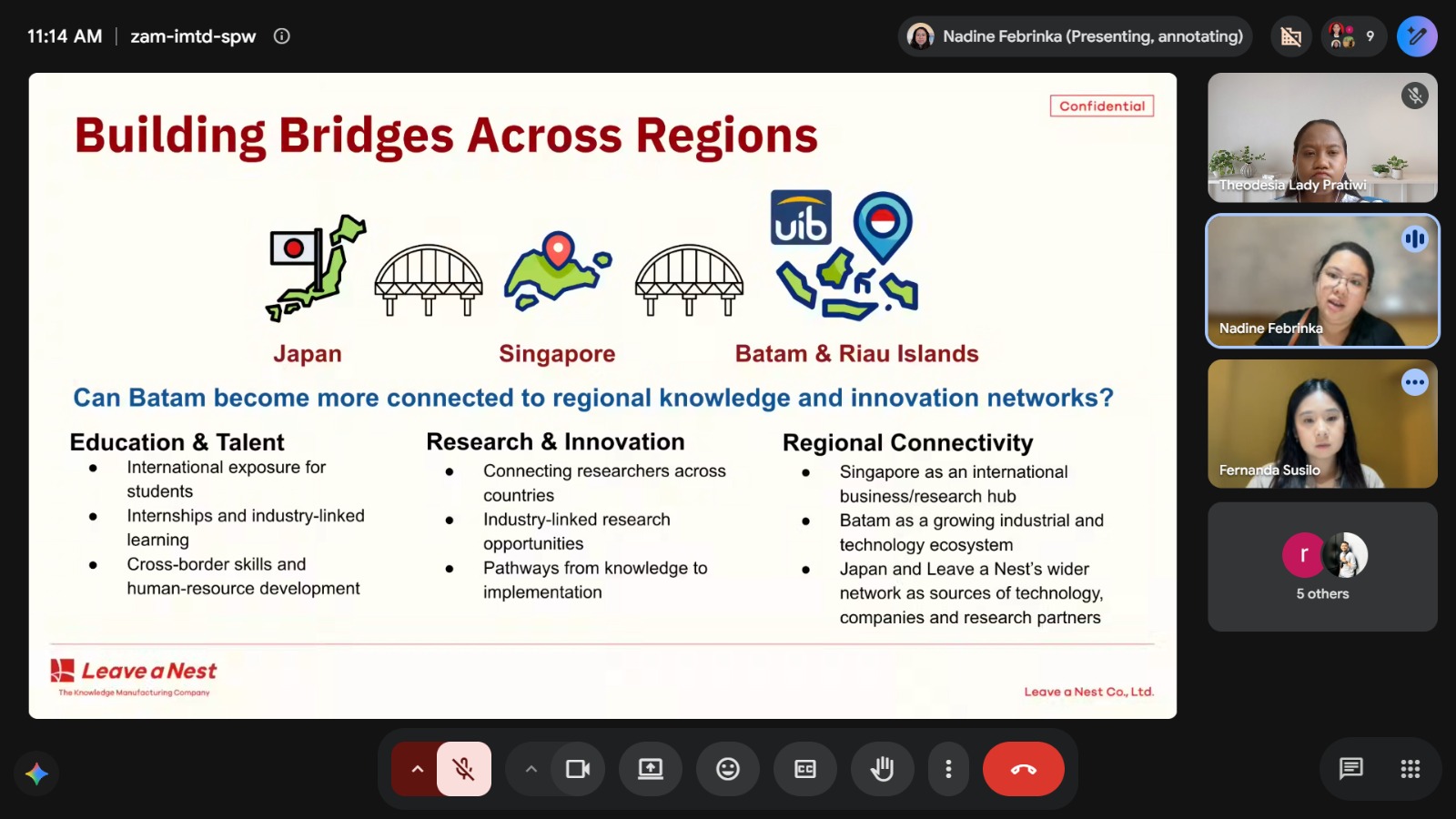Click the Education & Talent heading
Viewport: 1456px width, 819px height.
click(177, 442)
